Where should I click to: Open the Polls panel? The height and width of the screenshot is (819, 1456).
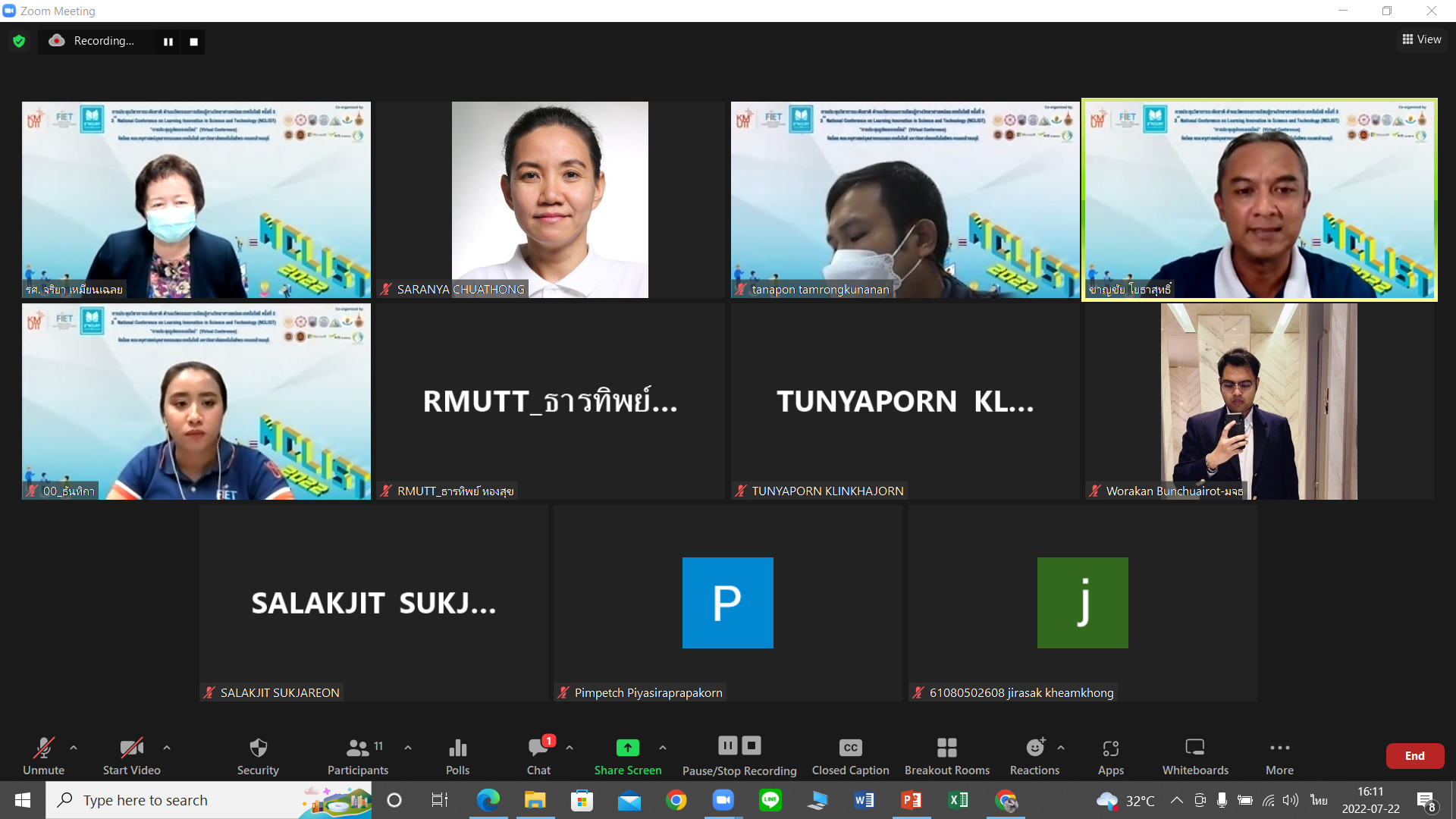point(457,748)
